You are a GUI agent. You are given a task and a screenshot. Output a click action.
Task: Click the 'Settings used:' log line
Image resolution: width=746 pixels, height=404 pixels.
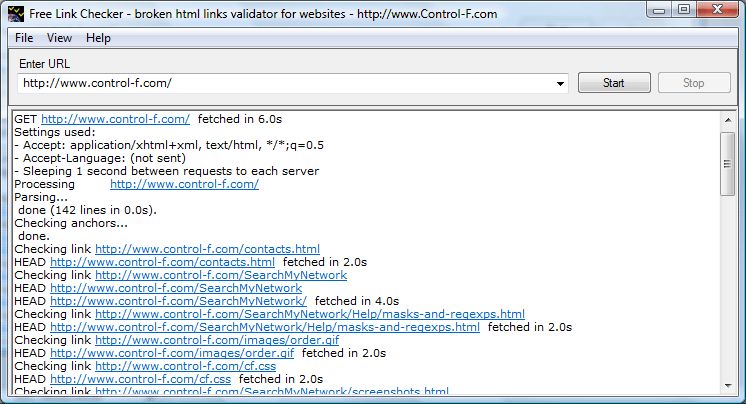pyautogui.click(x=55, y=132)
